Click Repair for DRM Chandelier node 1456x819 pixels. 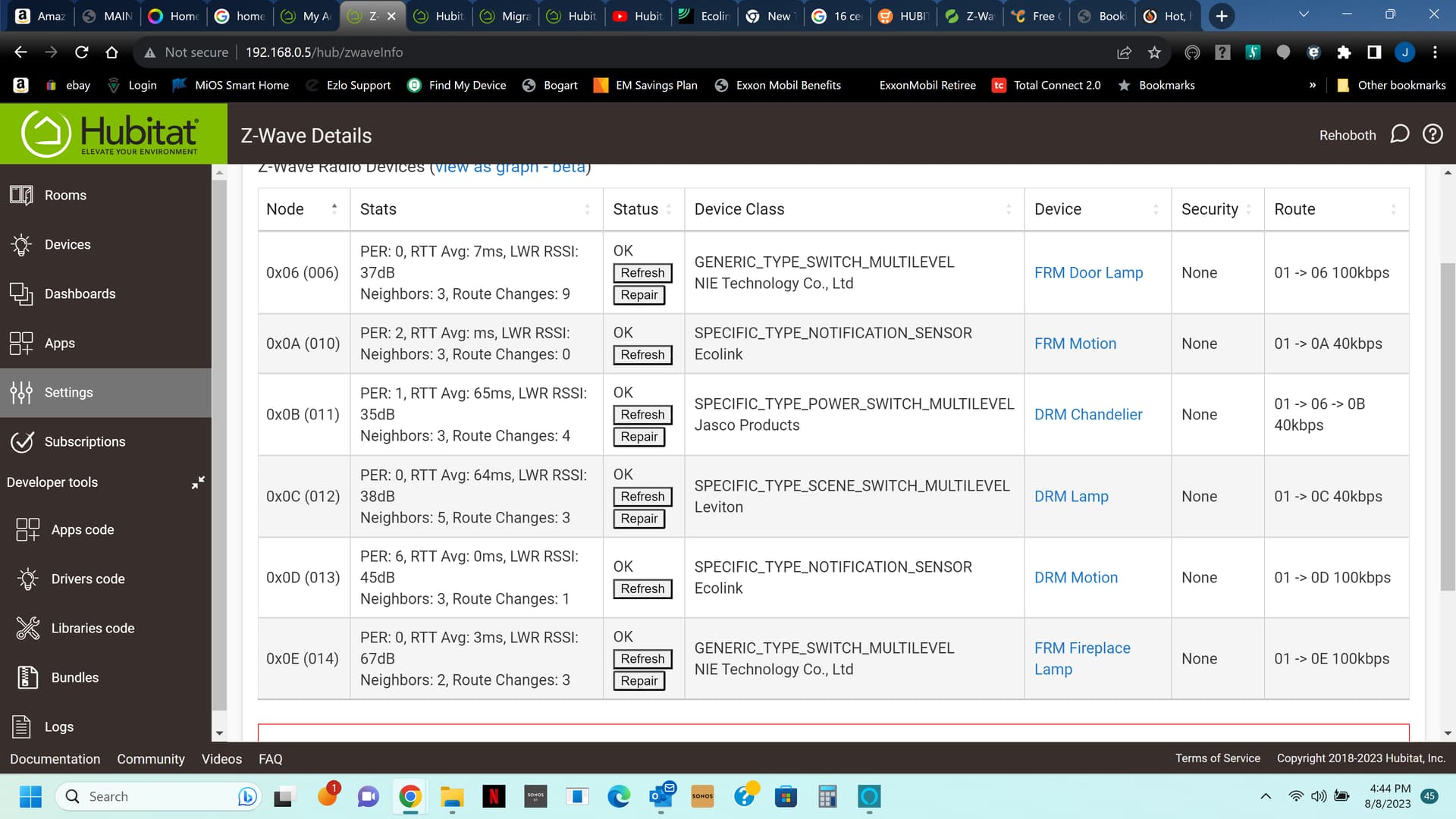point(639,437)
